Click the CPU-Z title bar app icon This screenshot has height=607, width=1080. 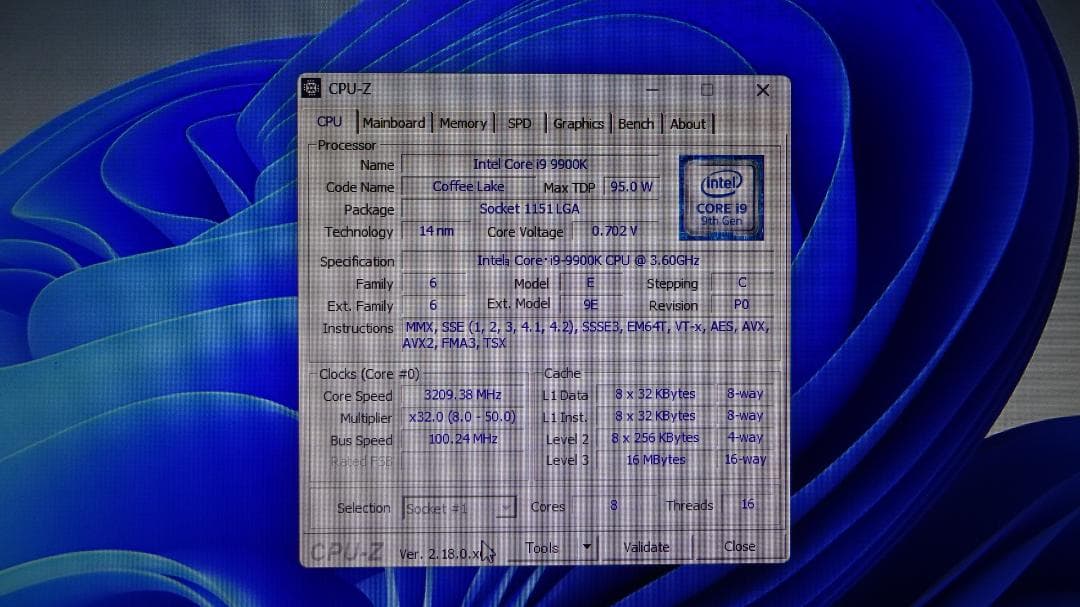[311, 88]
